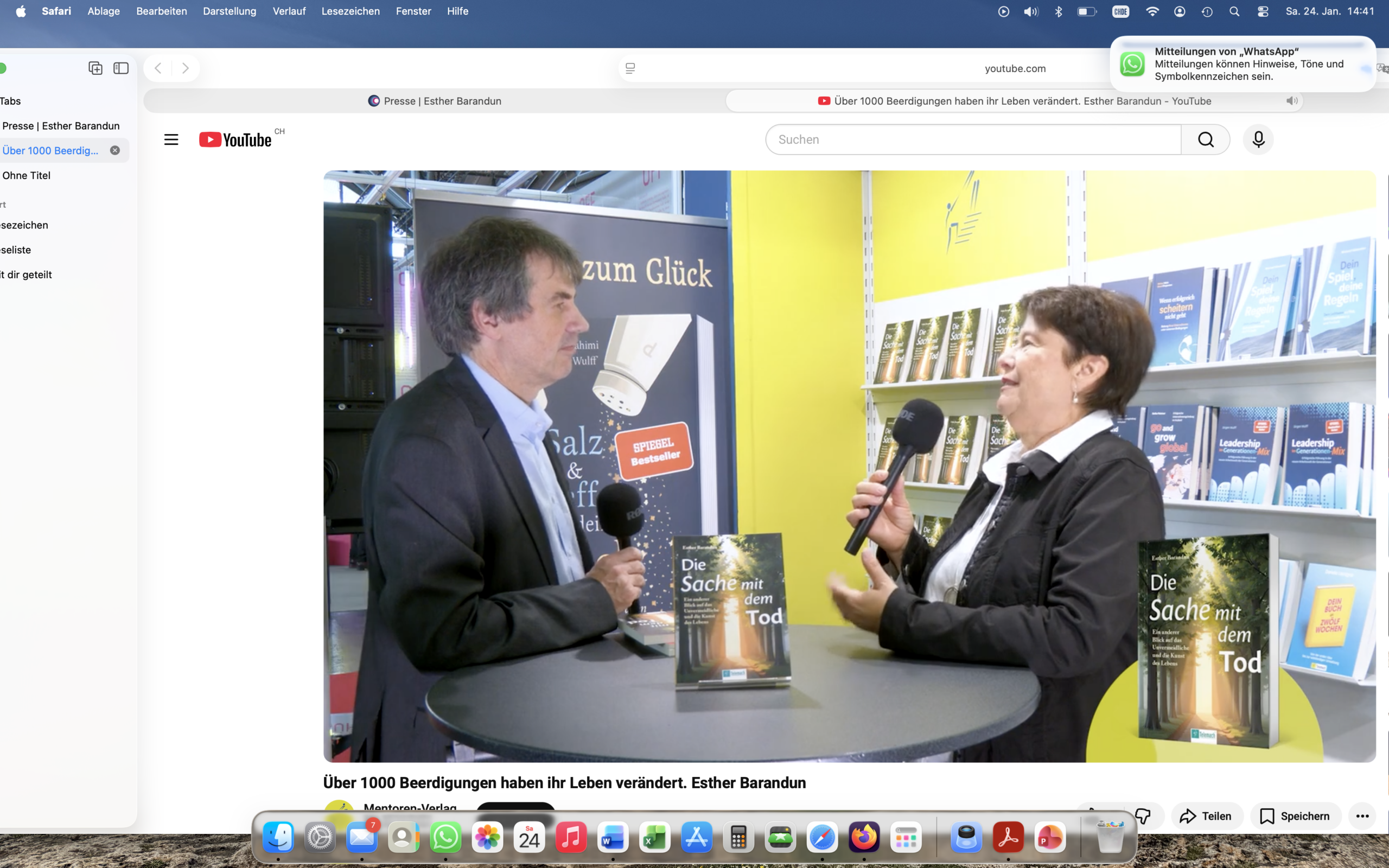Open the YouTube hamburger guide menu
1389x868 pixels.
click(x=171, y=139)
